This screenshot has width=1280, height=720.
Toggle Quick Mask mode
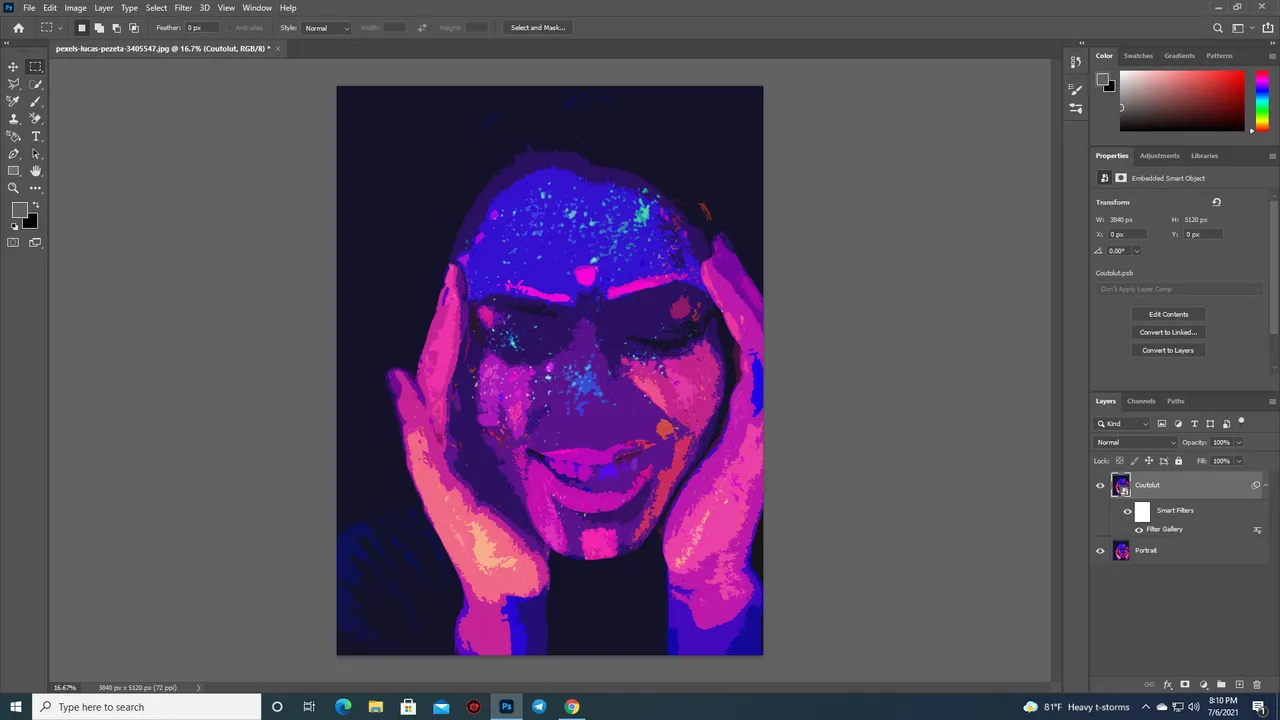pos(13,242)
